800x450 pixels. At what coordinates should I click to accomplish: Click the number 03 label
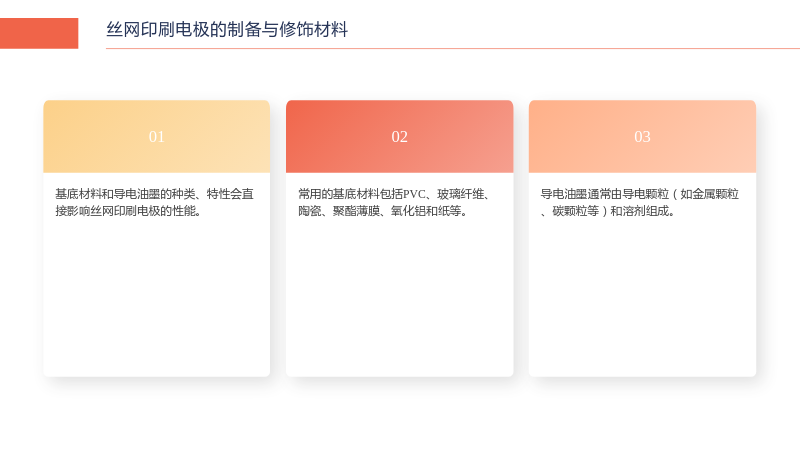[x=642, y=137]
